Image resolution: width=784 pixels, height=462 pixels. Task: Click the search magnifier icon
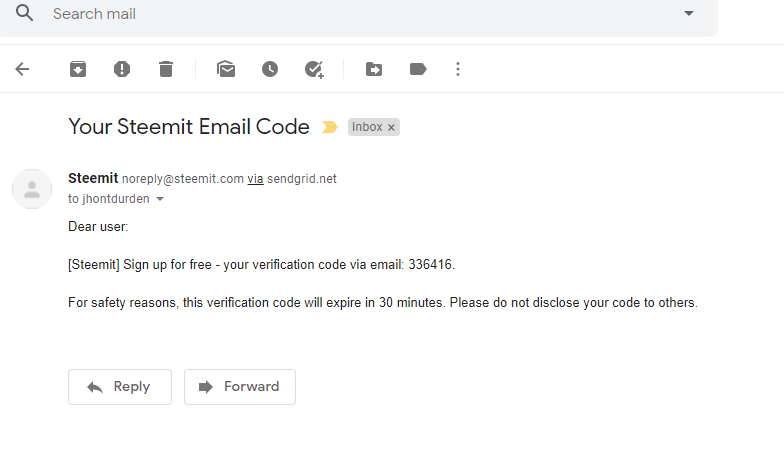24,14
